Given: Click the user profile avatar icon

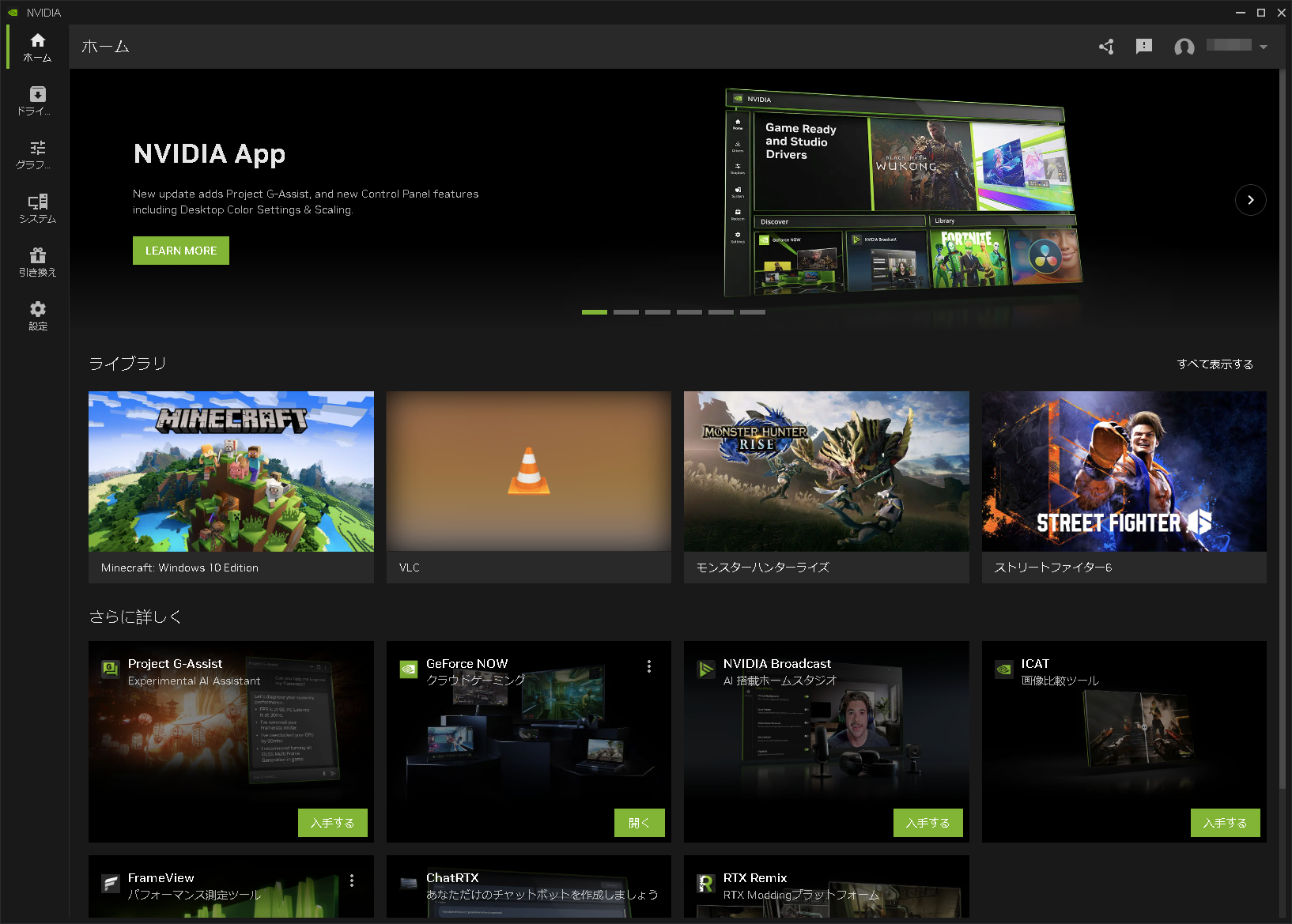Looking at the screenshot, I should (x=1184, y=47).
